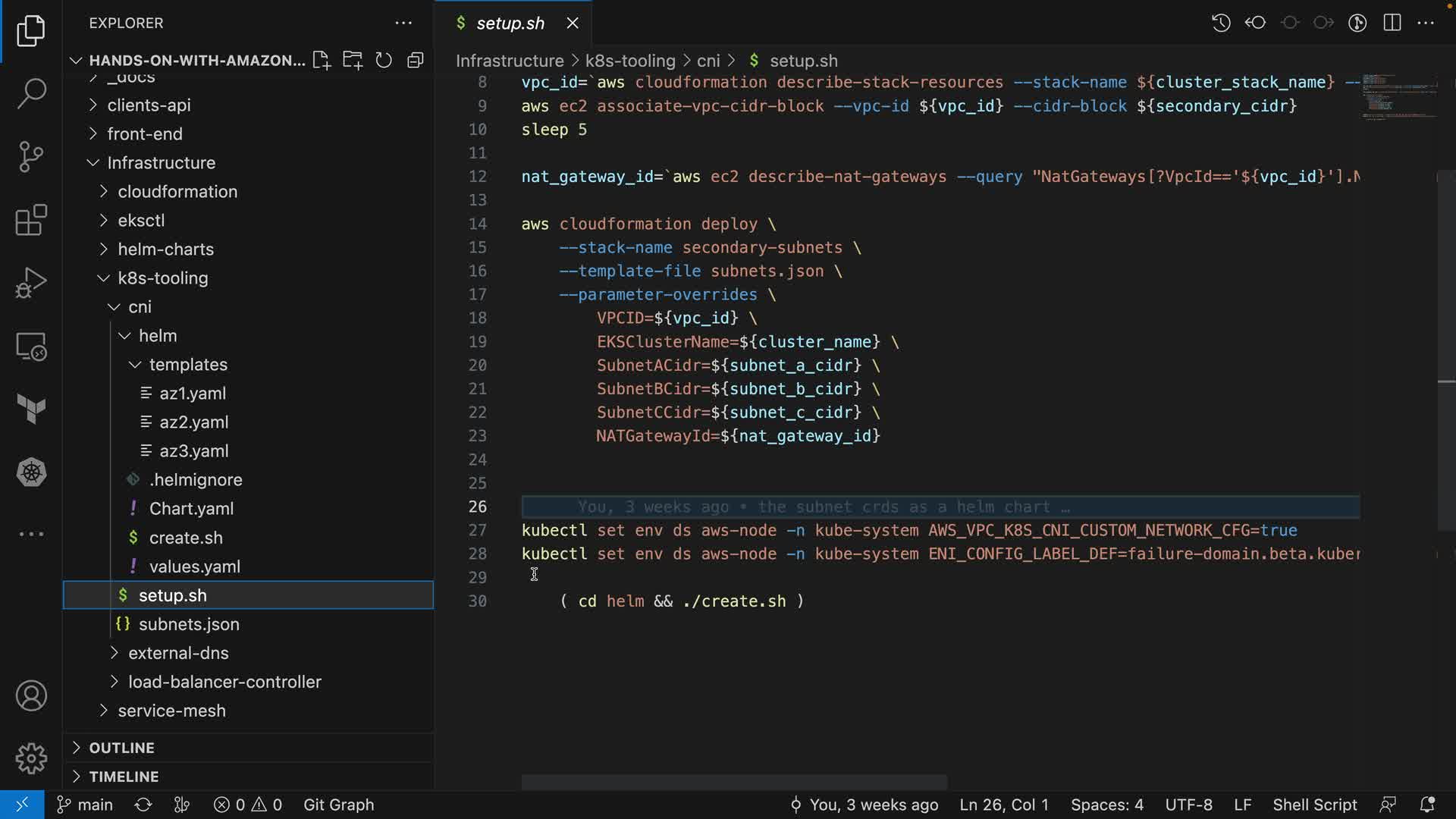1456x819 pixels.
Task: Click the Git Graph status bar button
Action: 338,805
